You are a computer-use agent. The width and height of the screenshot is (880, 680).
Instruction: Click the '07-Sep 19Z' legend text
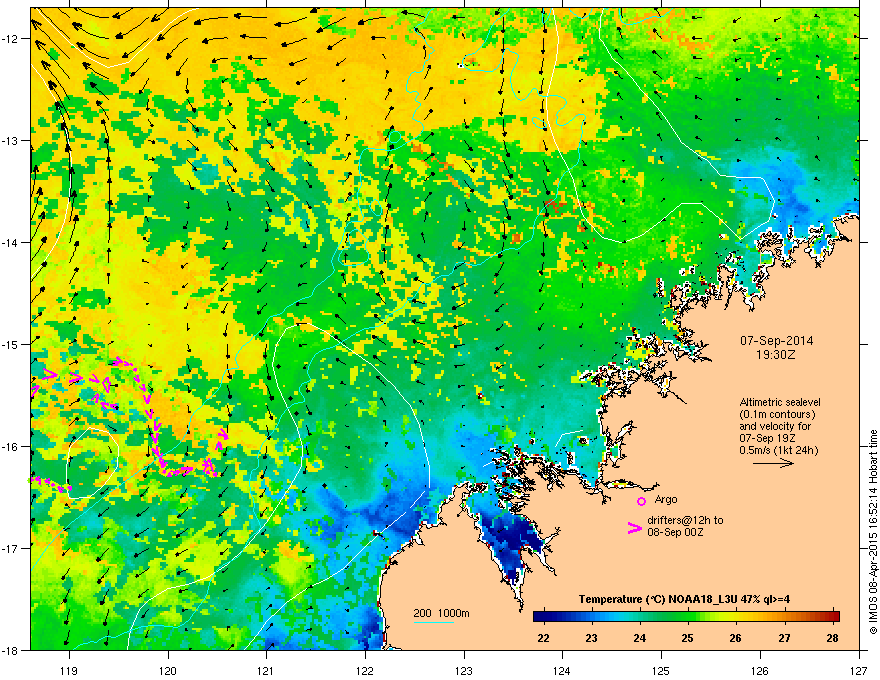[767, 438]
